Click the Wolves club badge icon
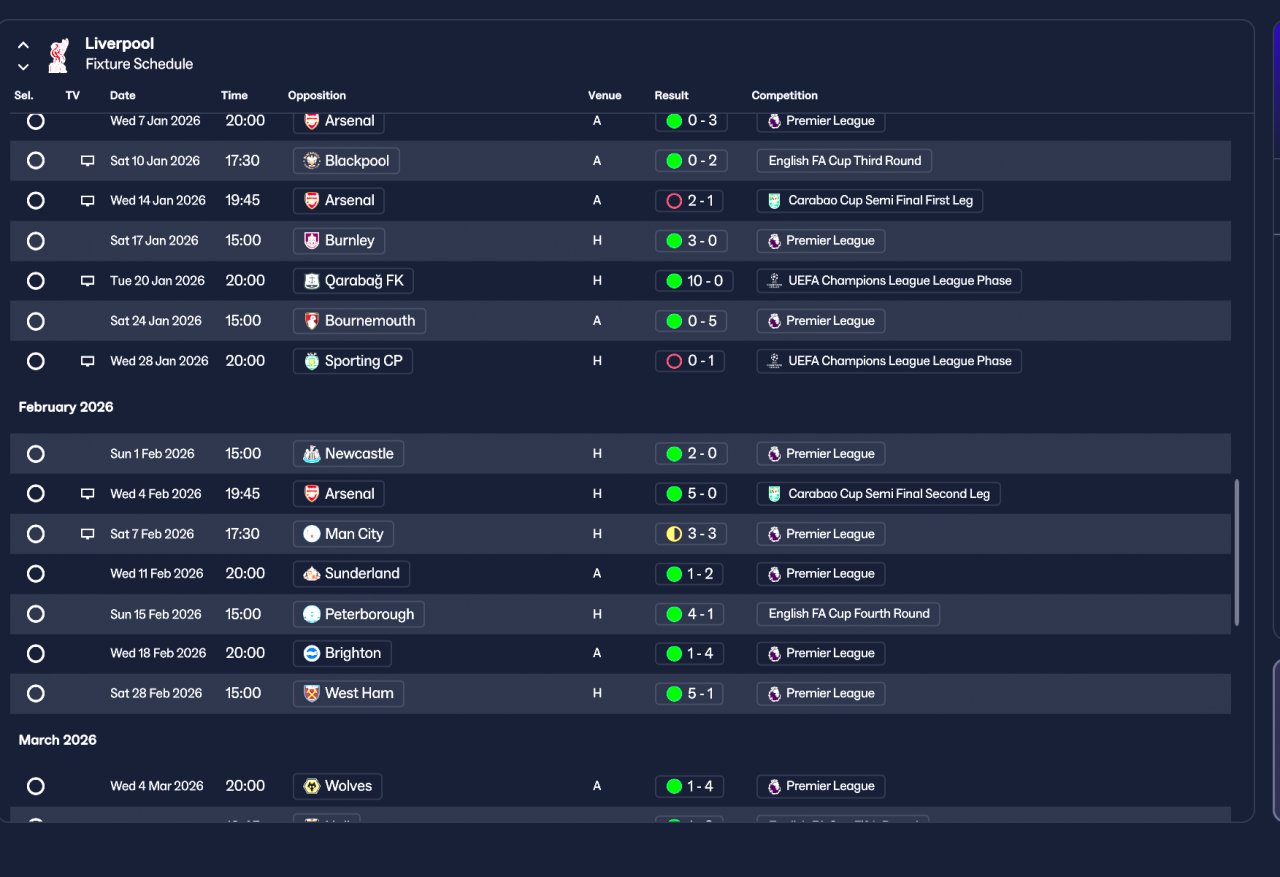1280x877 pixels. click(312, 786)
